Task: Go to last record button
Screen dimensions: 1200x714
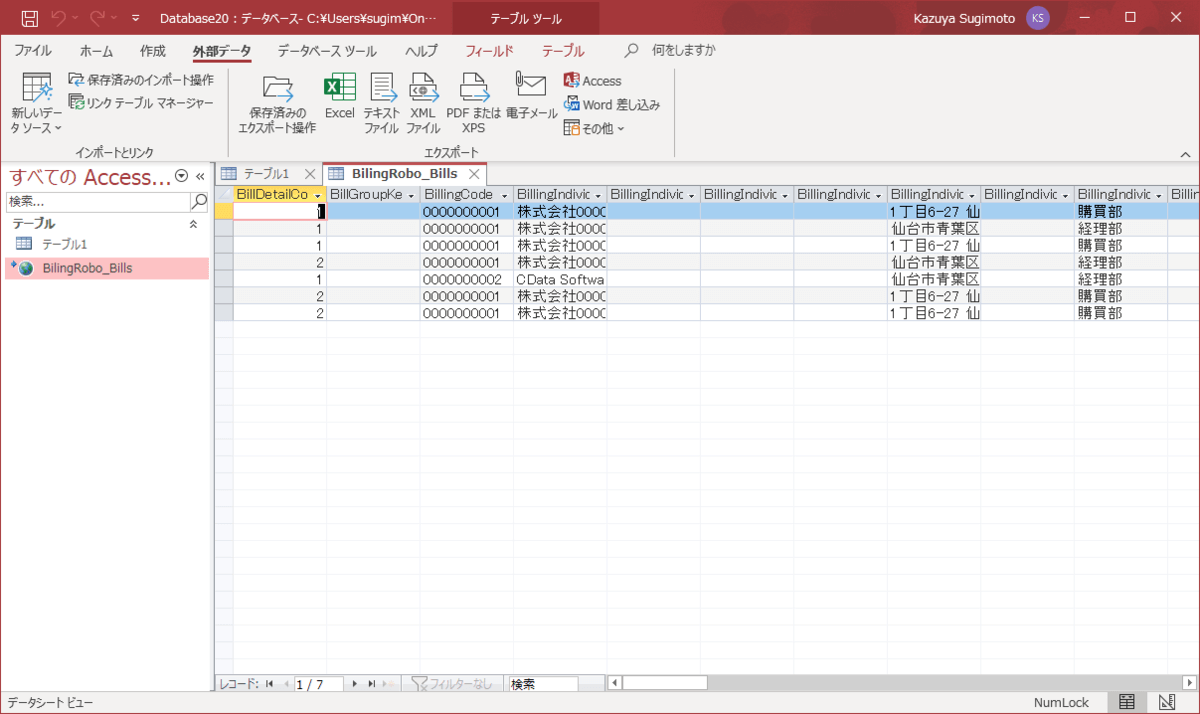Action: pos(371,684)
